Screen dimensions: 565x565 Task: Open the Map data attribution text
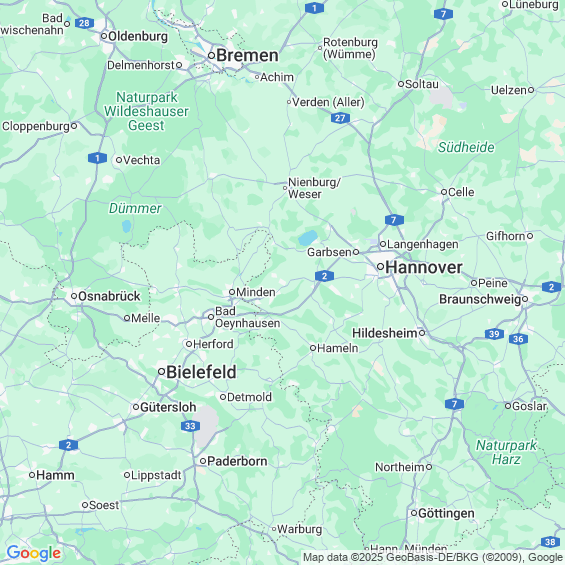coord(433,557)
